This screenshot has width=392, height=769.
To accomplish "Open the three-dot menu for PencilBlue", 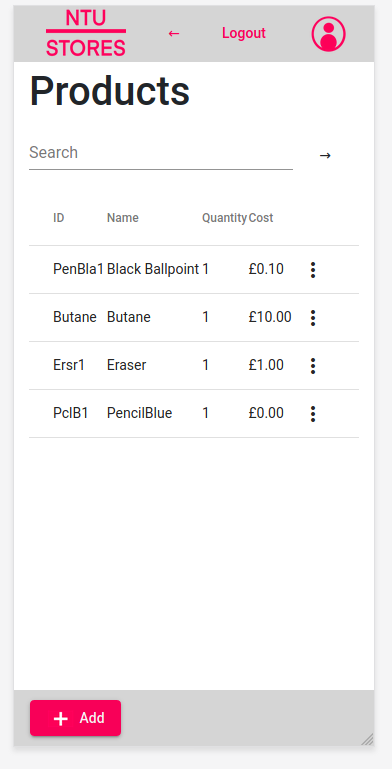I will (x=313, y=414).
